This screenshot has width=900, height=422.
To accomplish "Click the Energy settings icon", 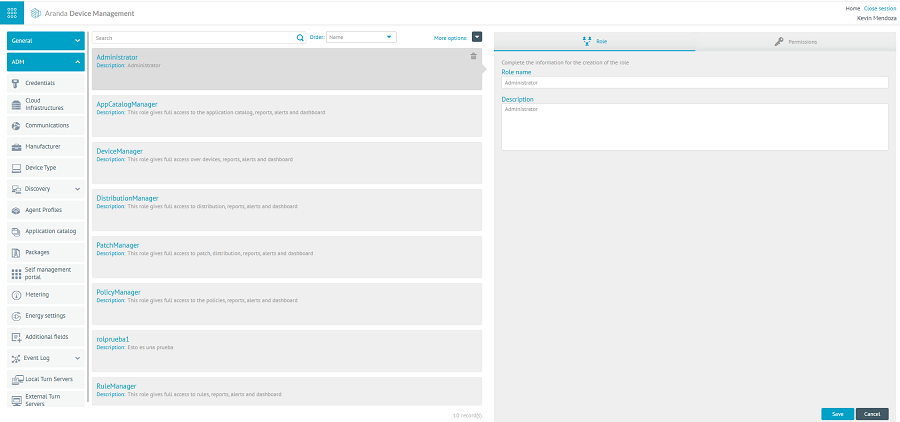I will click(x=16, y=316).
